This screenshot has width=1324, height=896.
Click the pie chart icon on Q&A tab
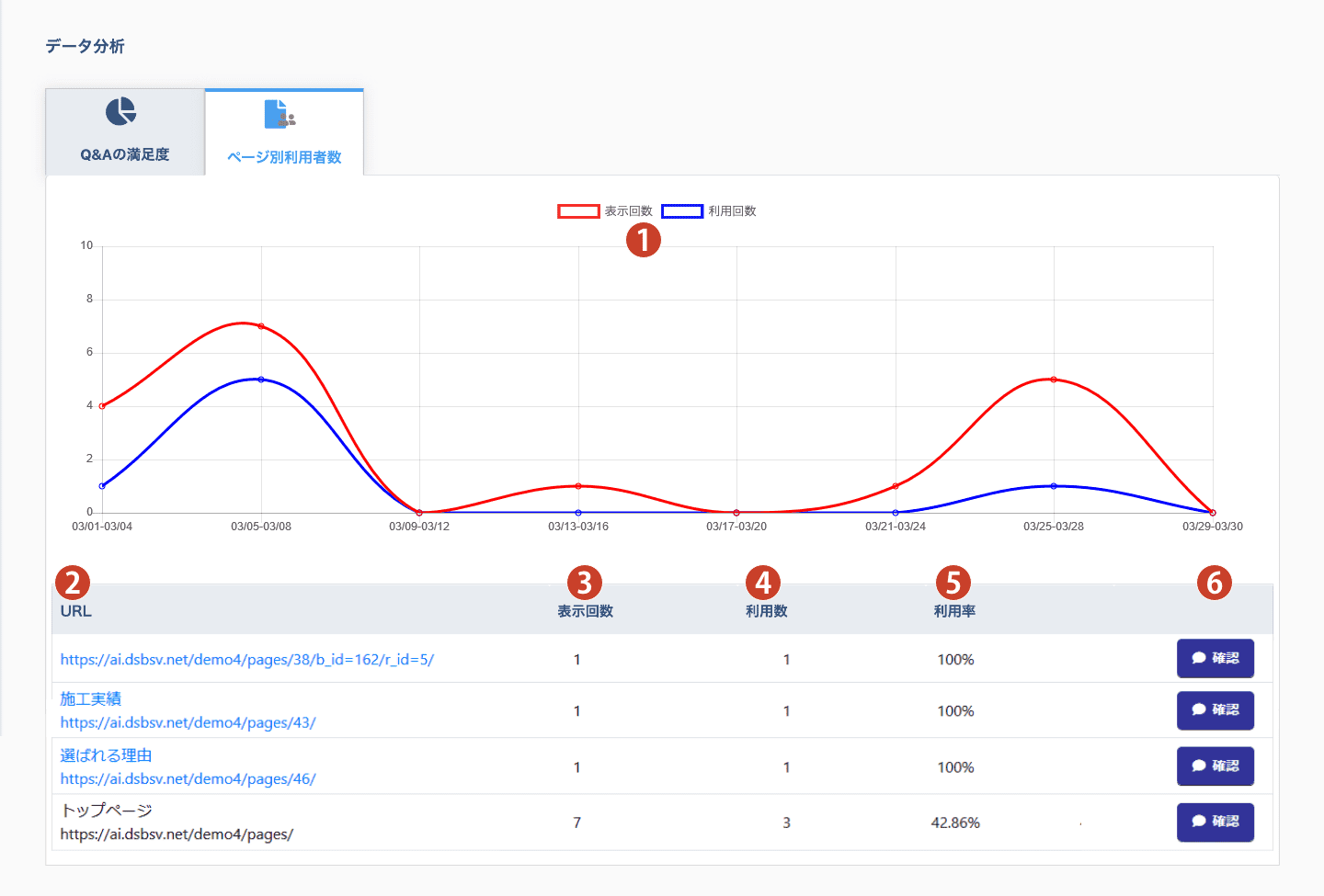(120, 112)
